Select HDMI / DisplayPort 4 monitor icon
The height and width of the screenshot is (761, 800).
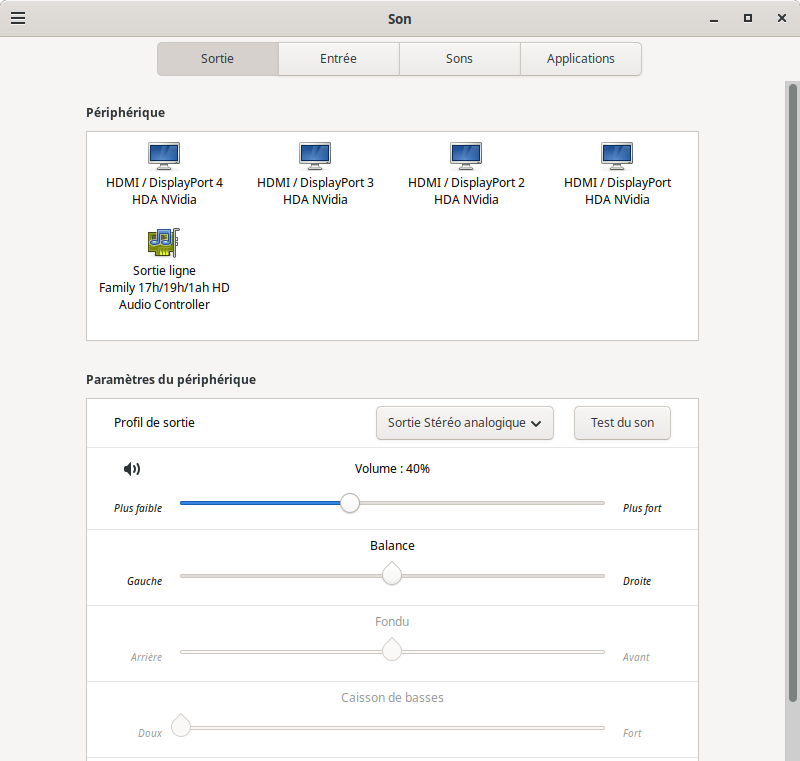point(164,155)
